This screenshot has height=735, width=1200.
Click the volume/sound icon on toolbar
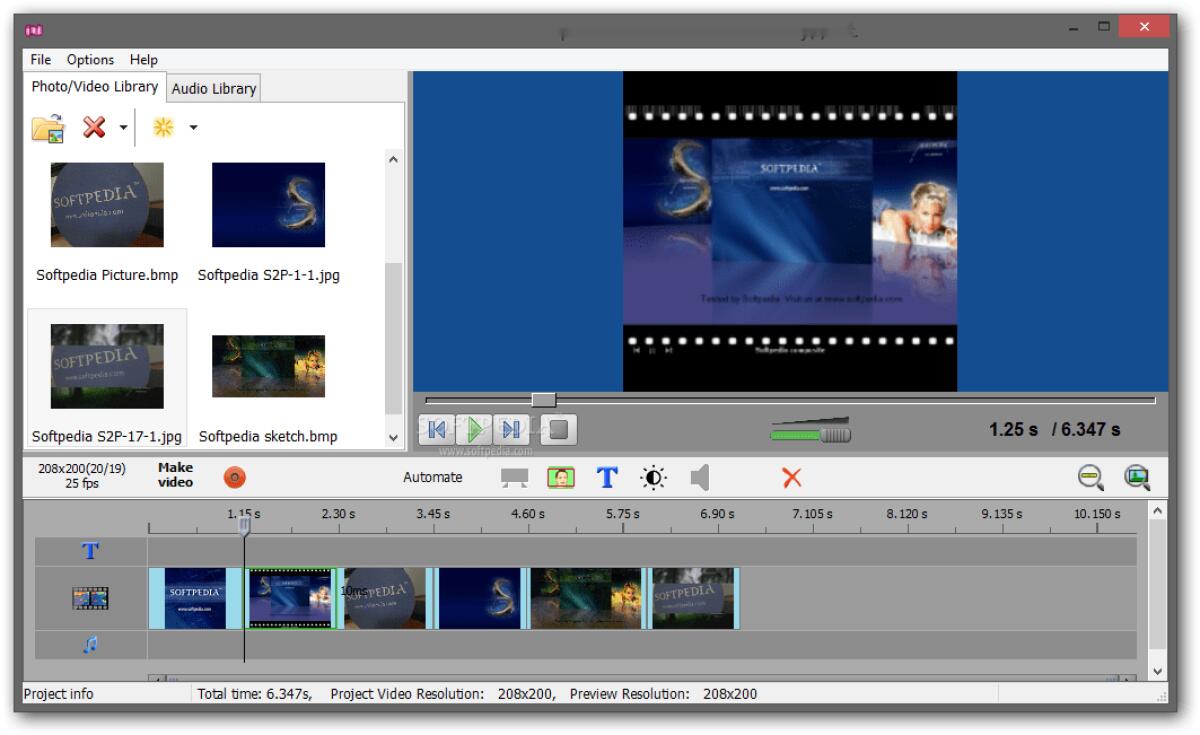click(698, 477)
